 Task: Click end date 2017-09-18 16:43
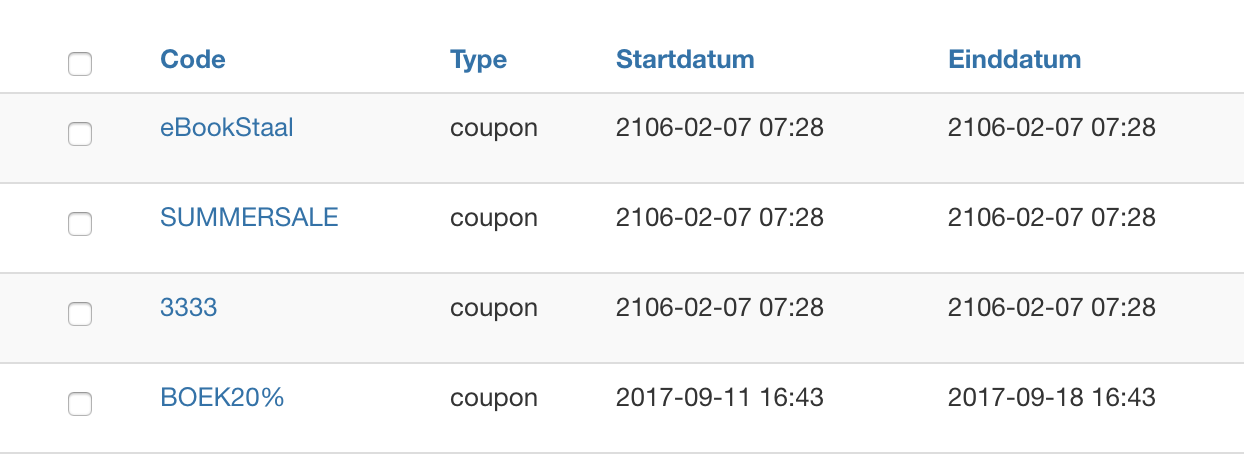point(1051,397)
